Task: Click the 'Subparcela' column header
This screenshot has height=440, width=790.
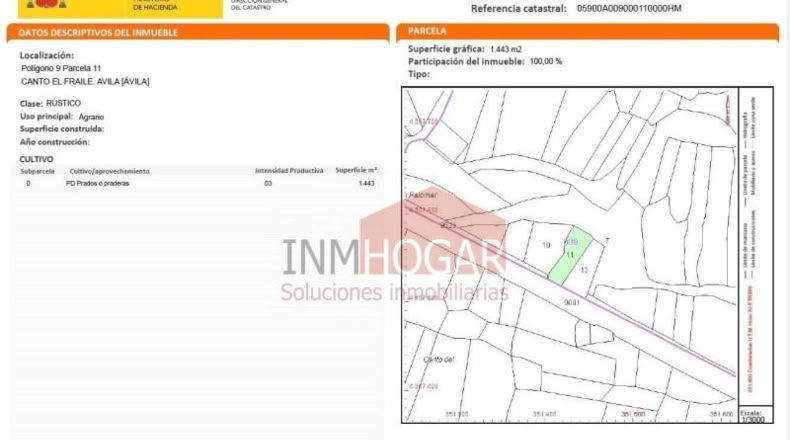Action: tap(37, 171)
